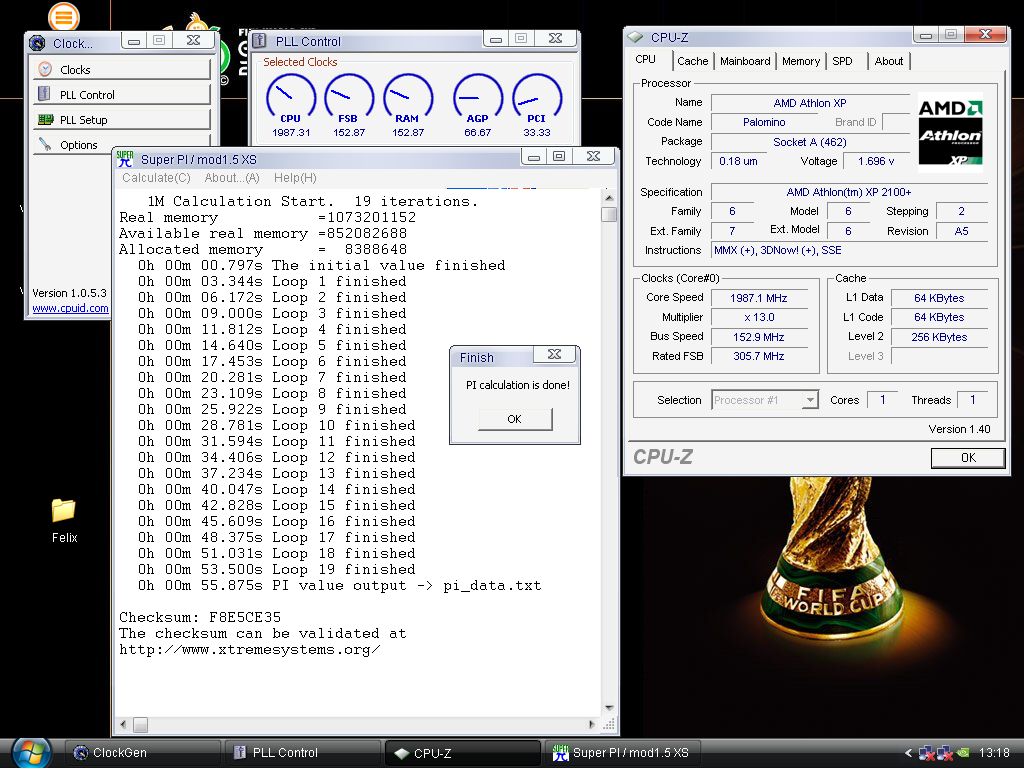
Task: Switch to the Memory tab in CPU-Z
Action: point(801,61)
